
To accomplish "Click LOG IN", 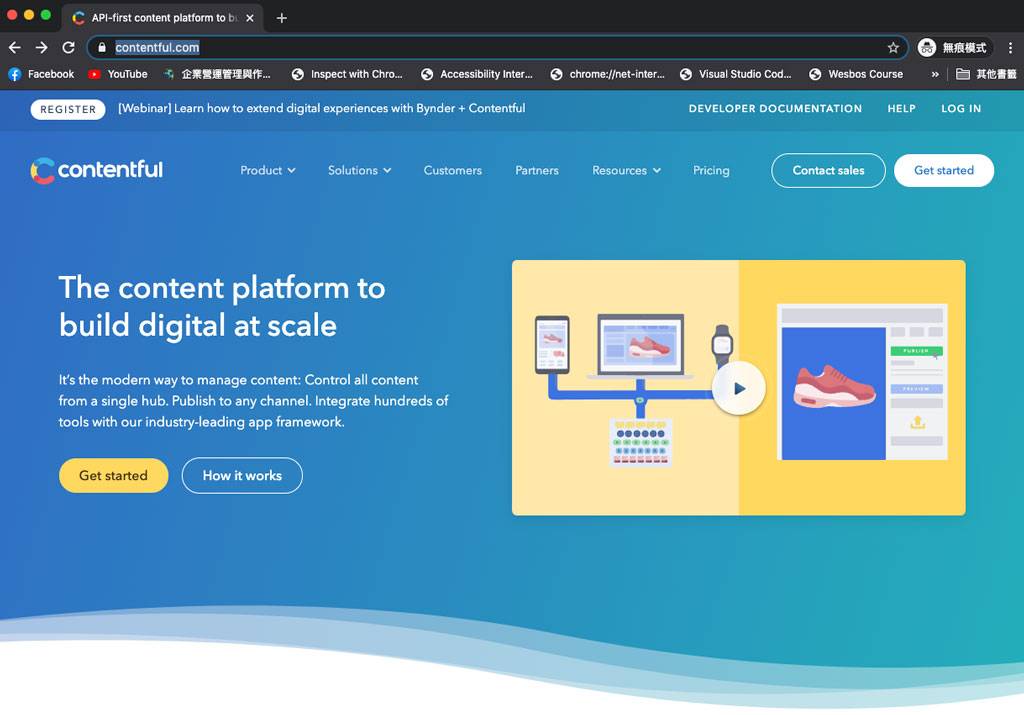I will [x=961, y=108].
